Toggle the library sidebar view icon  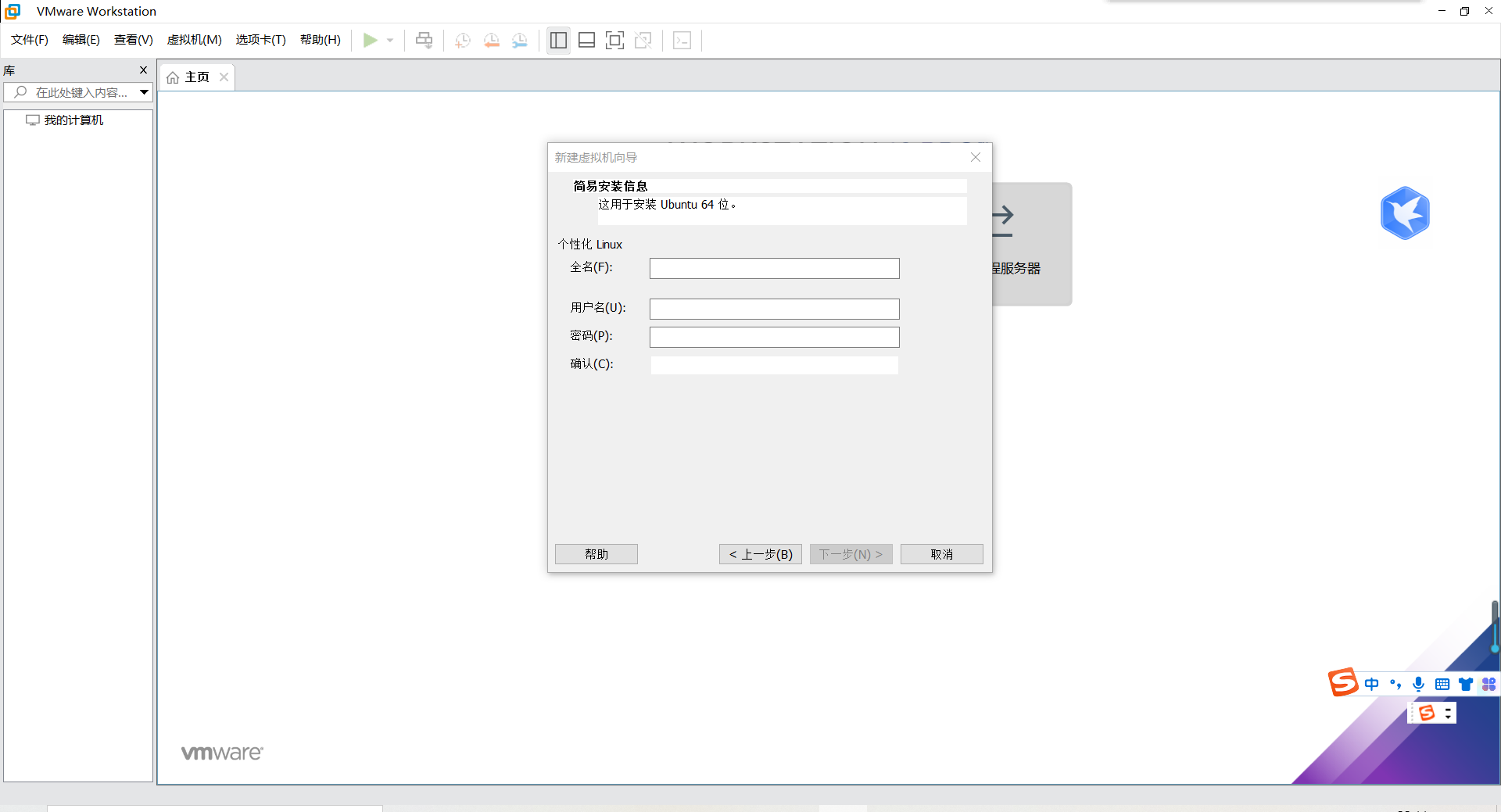pyautogui.click(x=558, y=40)
